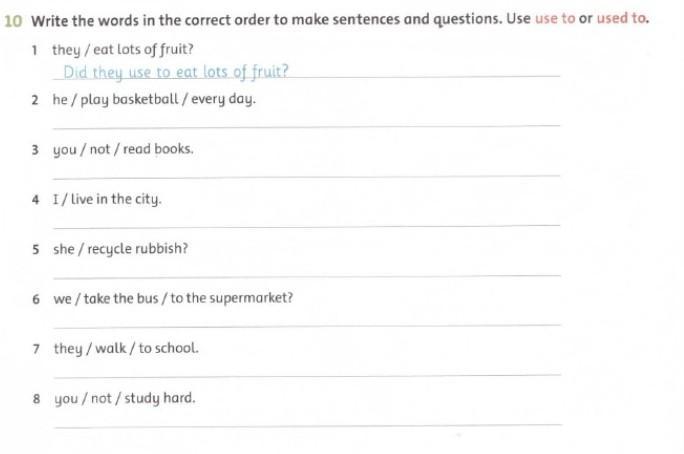This screenshot has width=684, height=454.
Task: Click prompt 'she / recycle rubbish?'
Action: pyautogui.click(x=120, y=249)
